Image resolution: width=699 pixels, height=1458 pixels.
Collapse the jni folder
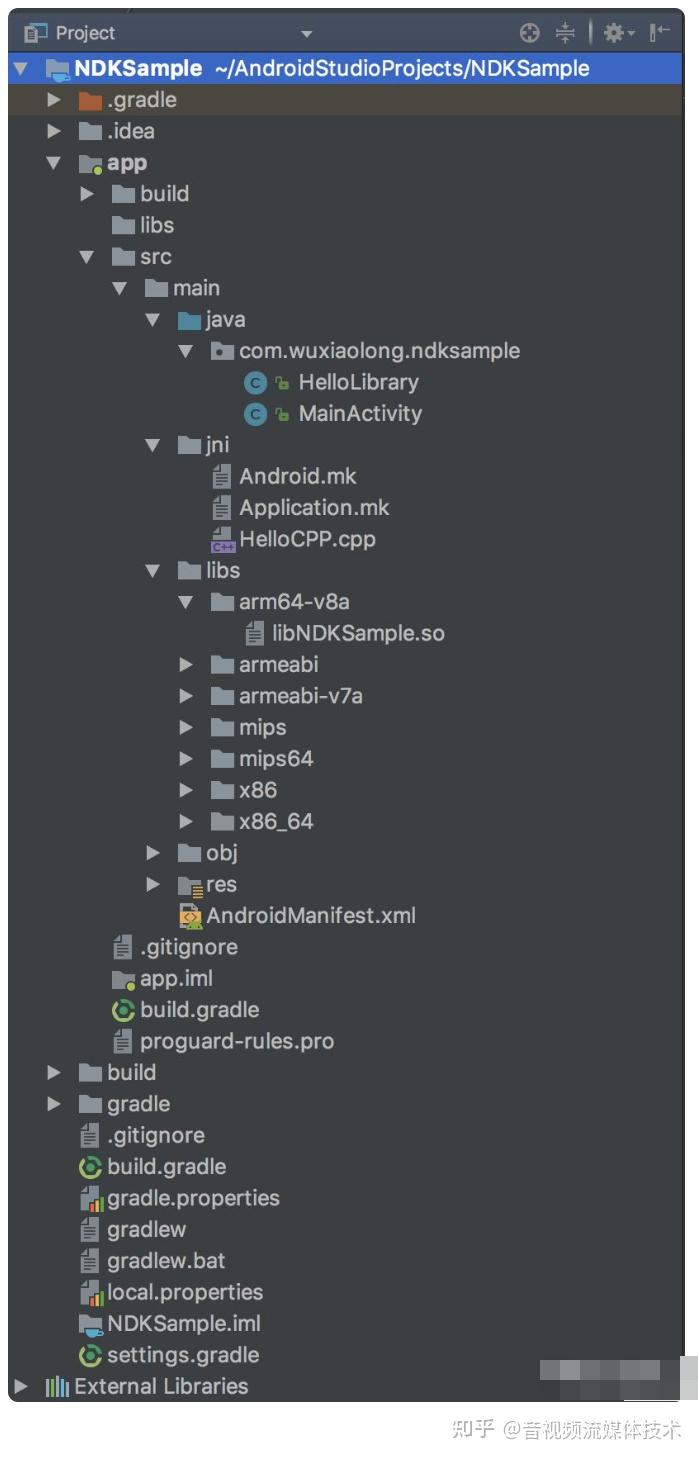click(x=153, y=445)
